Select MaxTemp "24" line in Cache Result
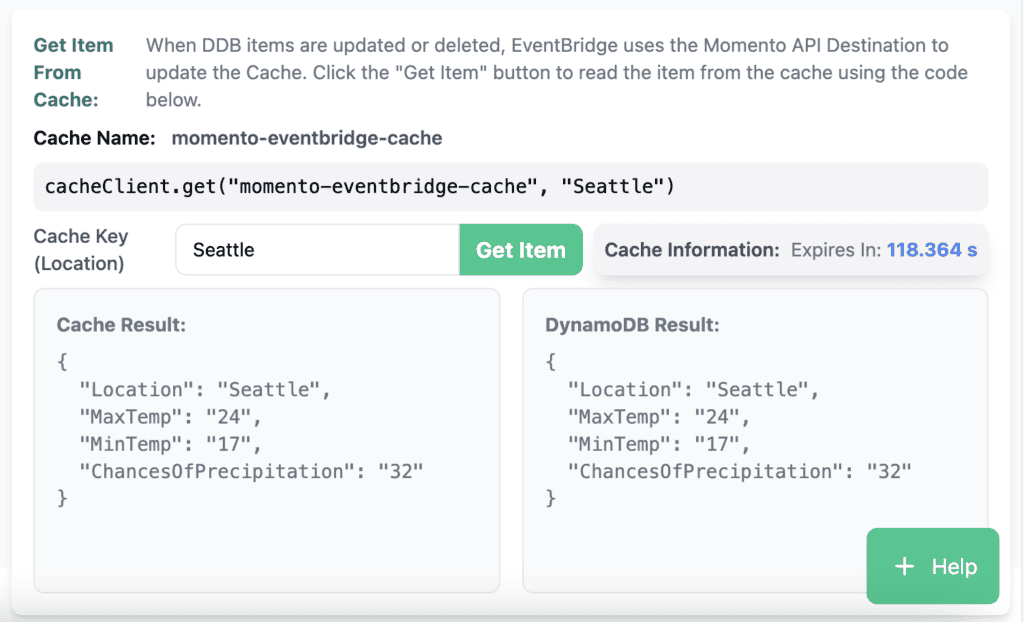The height and width of the screenshot is (622, 1024). [170, 417]
